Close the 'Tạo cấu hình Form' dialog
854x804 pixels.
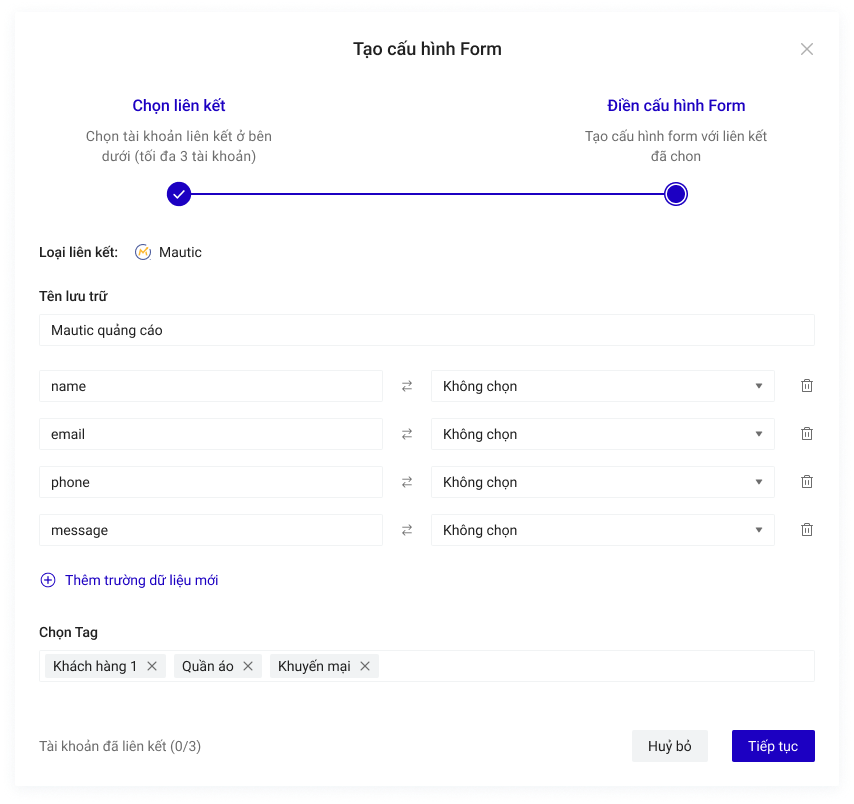click(x=807, y=49)
